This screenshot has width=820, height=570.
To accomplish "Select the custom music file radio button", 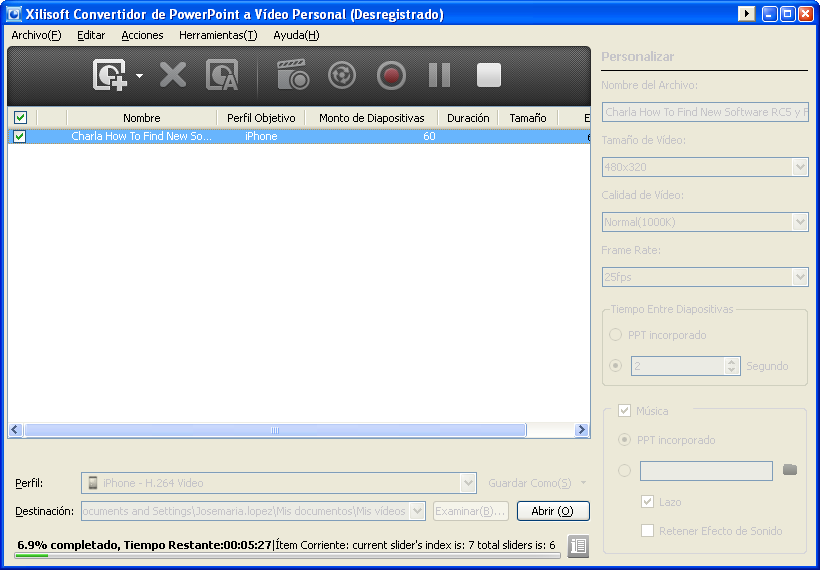I will [x=624, y=471].
